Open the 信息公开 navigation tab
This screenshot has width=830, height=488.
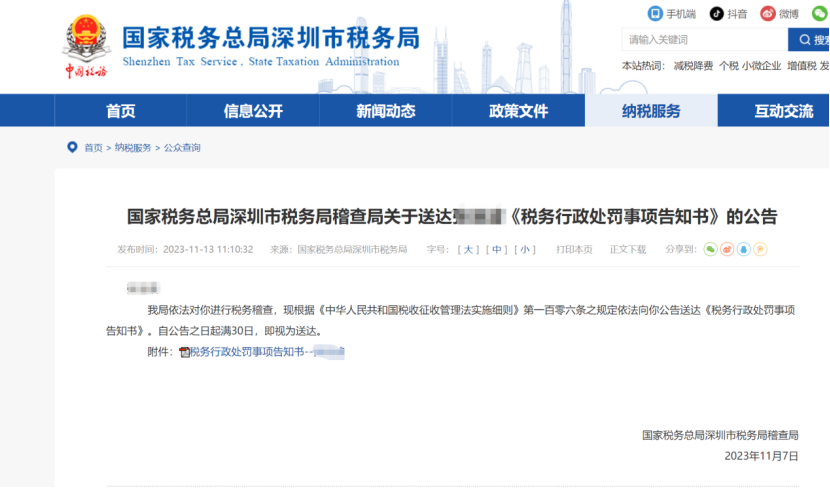point(253,111)
